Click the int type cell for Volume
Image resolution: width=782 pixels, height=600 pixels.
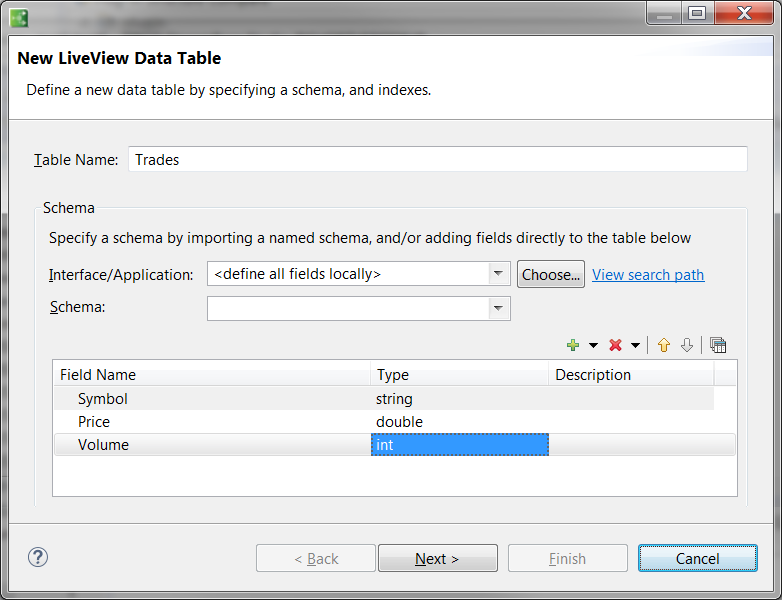(x=459, y=445)
